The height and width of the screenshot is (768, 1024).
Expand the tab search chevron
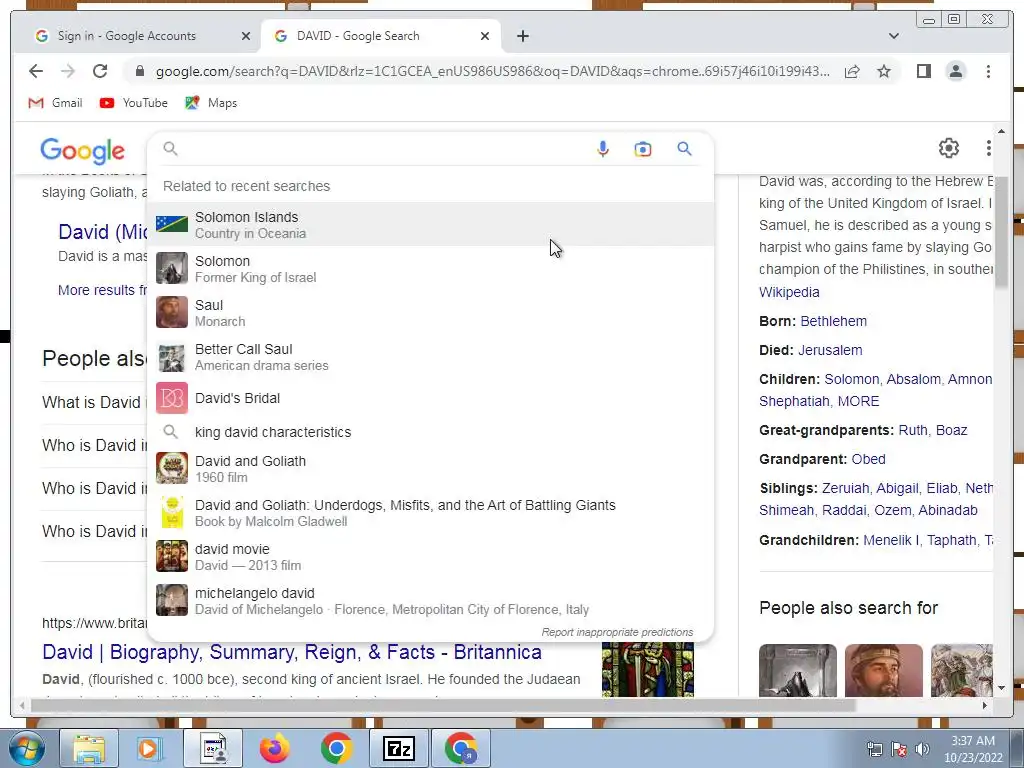point(893,36)
